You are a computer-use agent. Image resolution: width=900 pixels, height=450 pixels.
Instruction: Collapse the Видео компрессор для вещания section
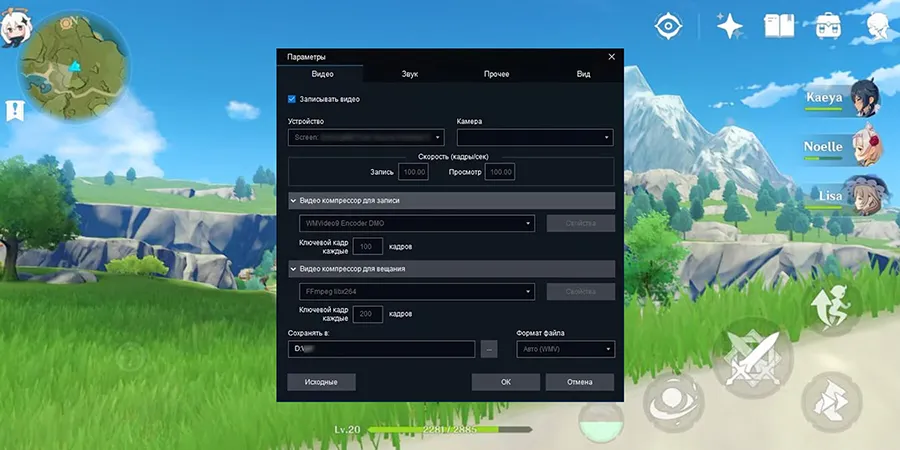click(294, 269)
